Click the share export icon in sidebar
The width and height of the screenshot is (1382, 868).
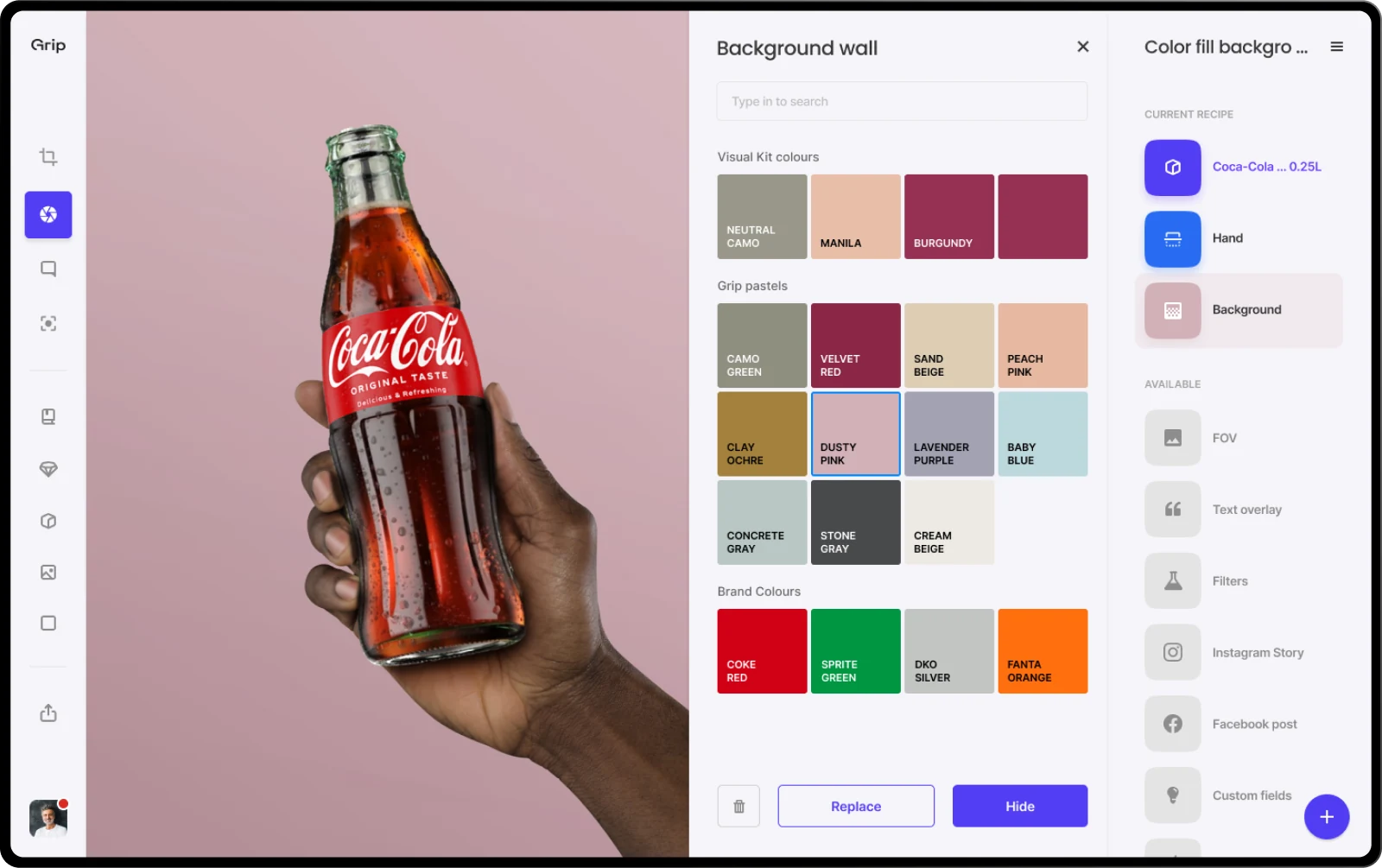click(48, 713)
